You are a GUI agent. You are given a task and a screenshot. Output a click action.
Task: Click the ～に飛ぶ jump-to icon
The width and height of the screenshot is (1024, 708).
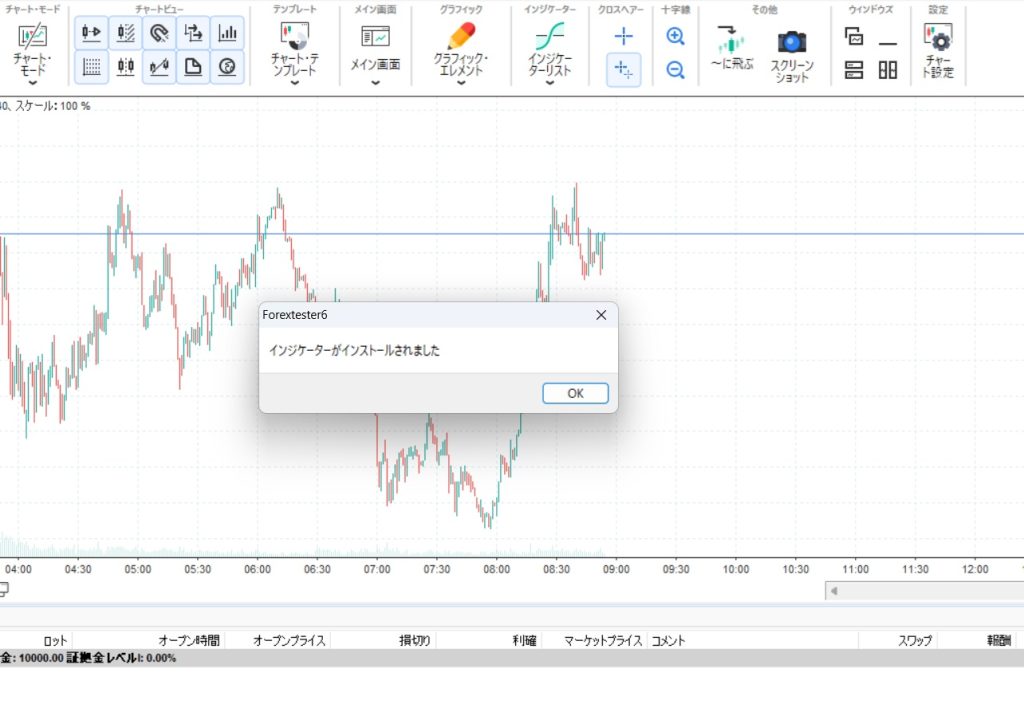731,48
